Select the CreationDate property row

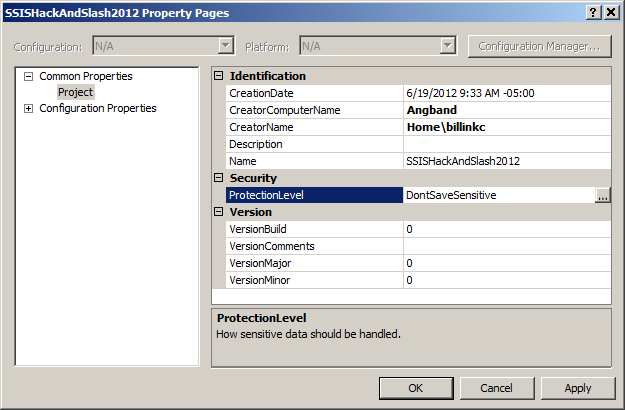click(x=418, y=93)
